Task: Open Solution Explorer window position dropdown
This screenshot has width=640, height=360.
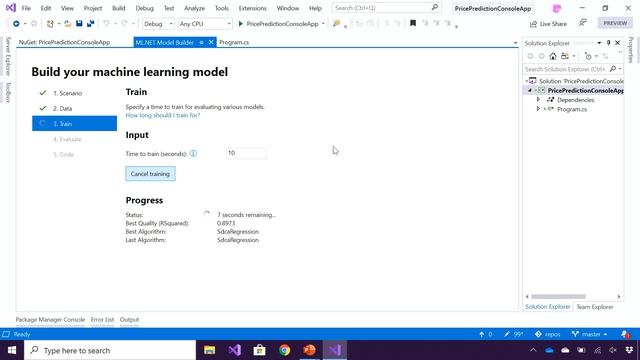Action: (599, 43)
